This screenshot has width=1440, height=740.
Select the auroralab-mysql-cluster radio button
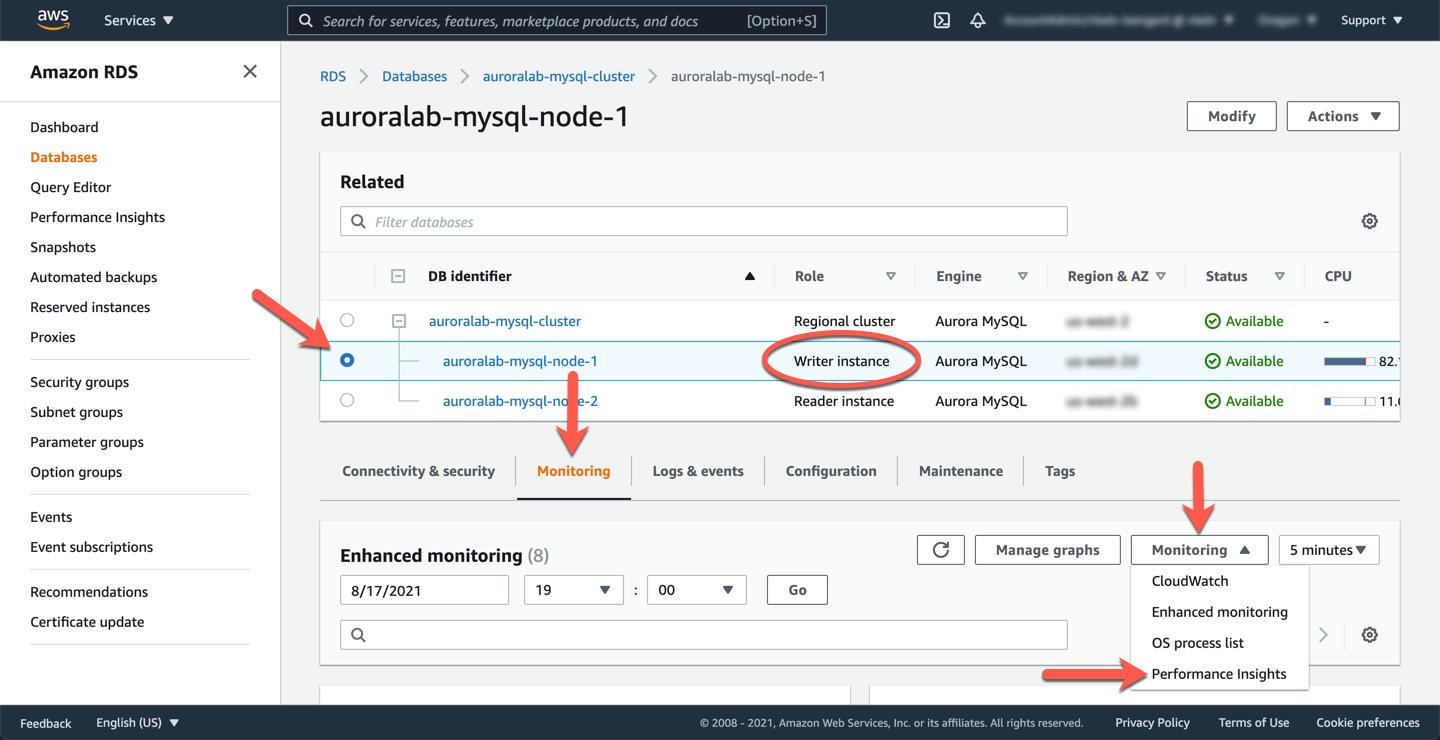347,321
